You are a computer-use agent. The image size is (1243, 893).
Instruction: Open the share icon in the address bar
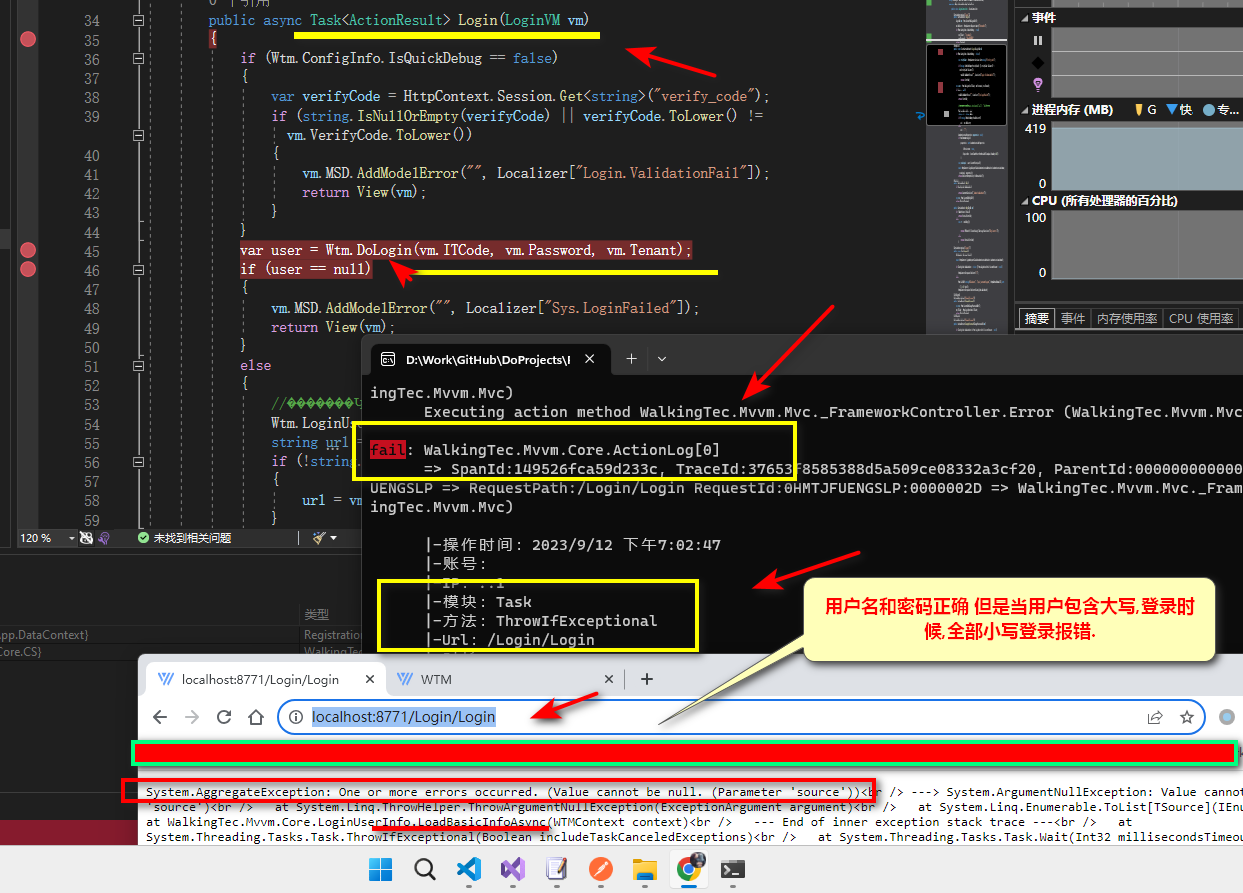[1155, 717]
